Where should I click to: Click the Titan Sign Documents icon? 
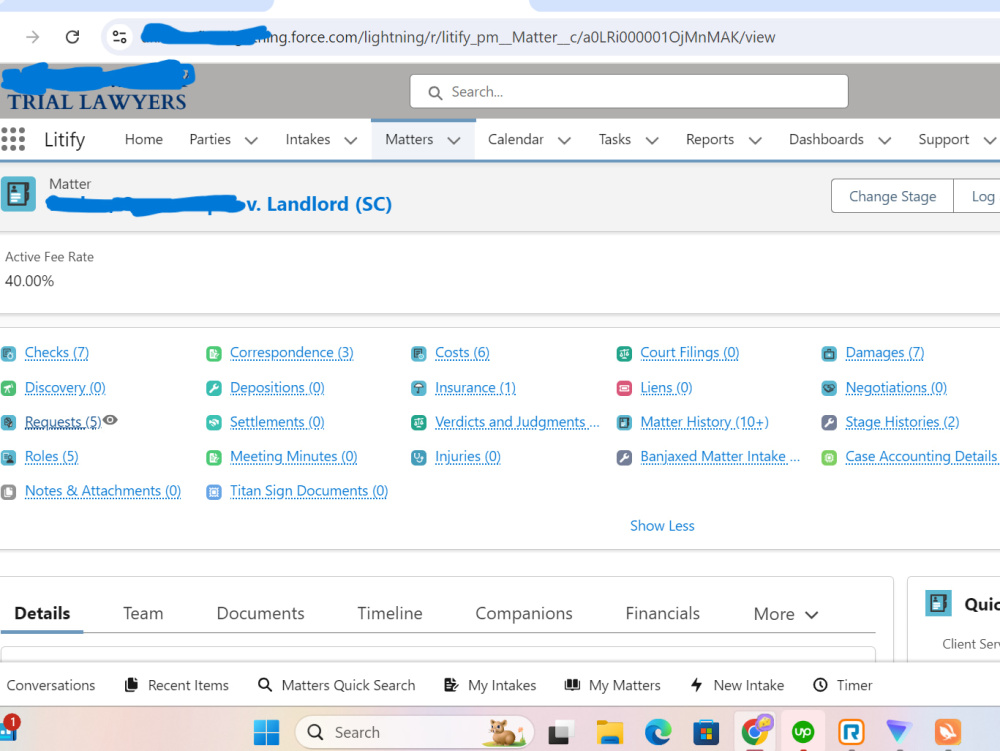[x=214, y=492]
